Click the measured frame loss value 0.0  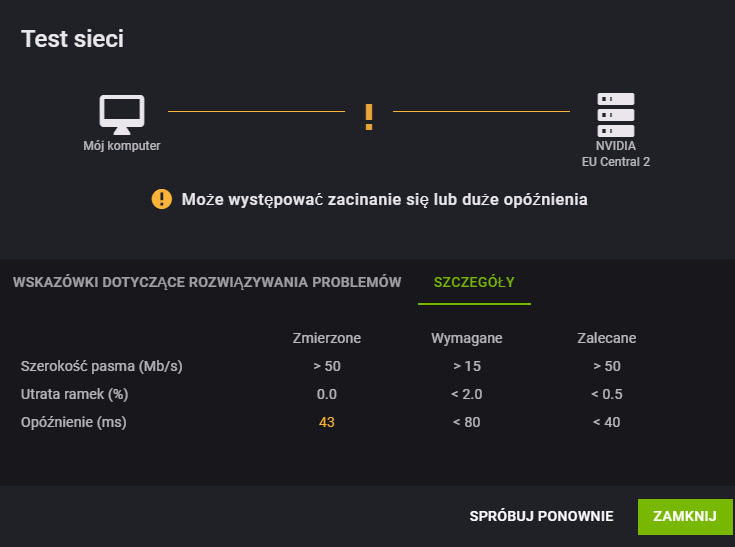tap(327, 394)
